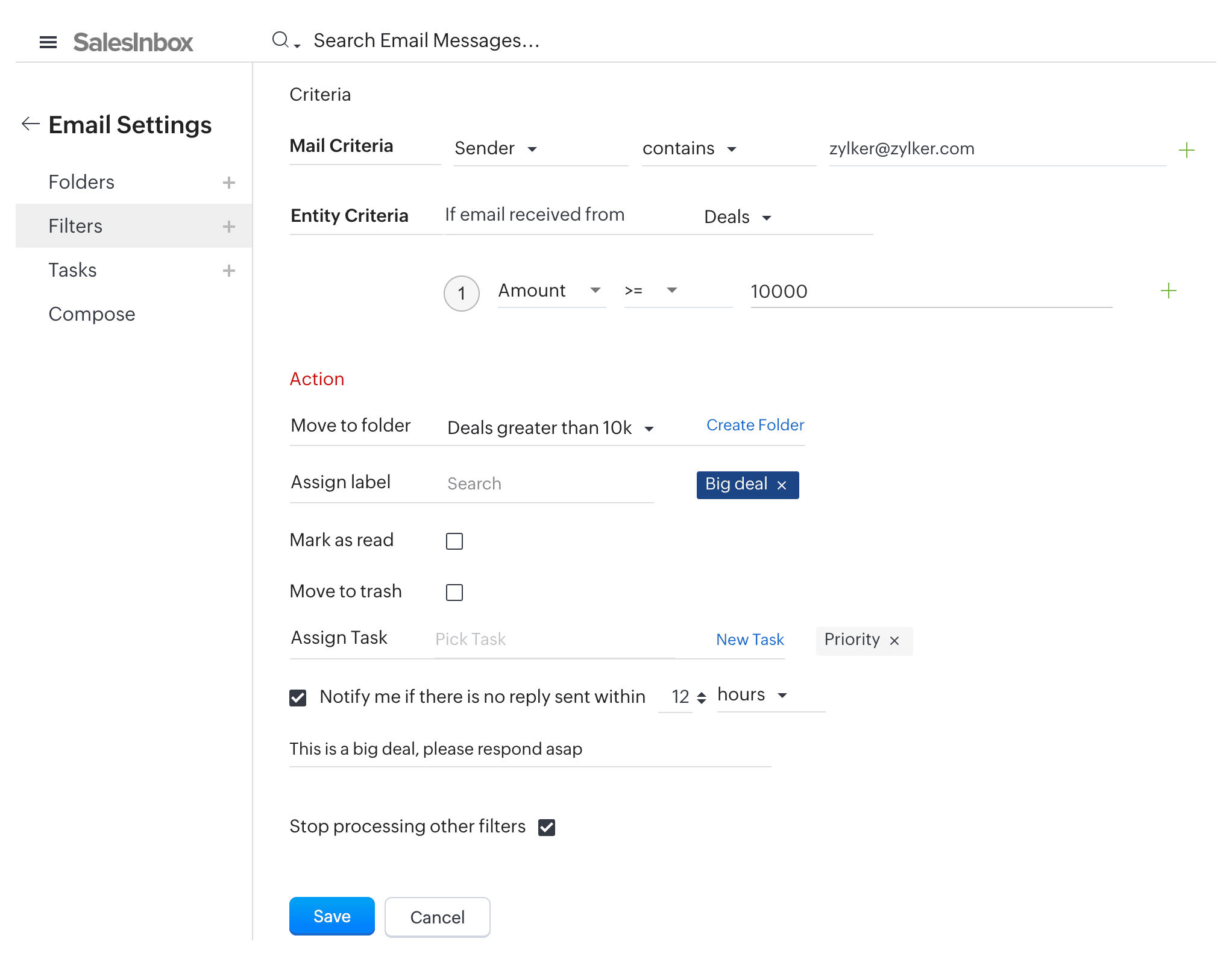Go to Compose settings

pyautogui.click(x=92, y=314)
